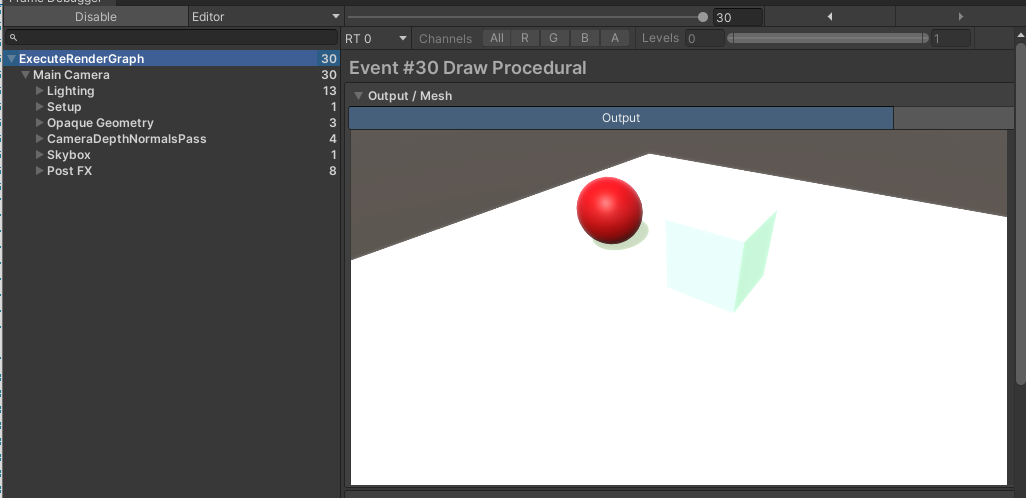Expand the Lighting tree node
The width and height of the screenshot is (1026, 498).
[40, 90]
